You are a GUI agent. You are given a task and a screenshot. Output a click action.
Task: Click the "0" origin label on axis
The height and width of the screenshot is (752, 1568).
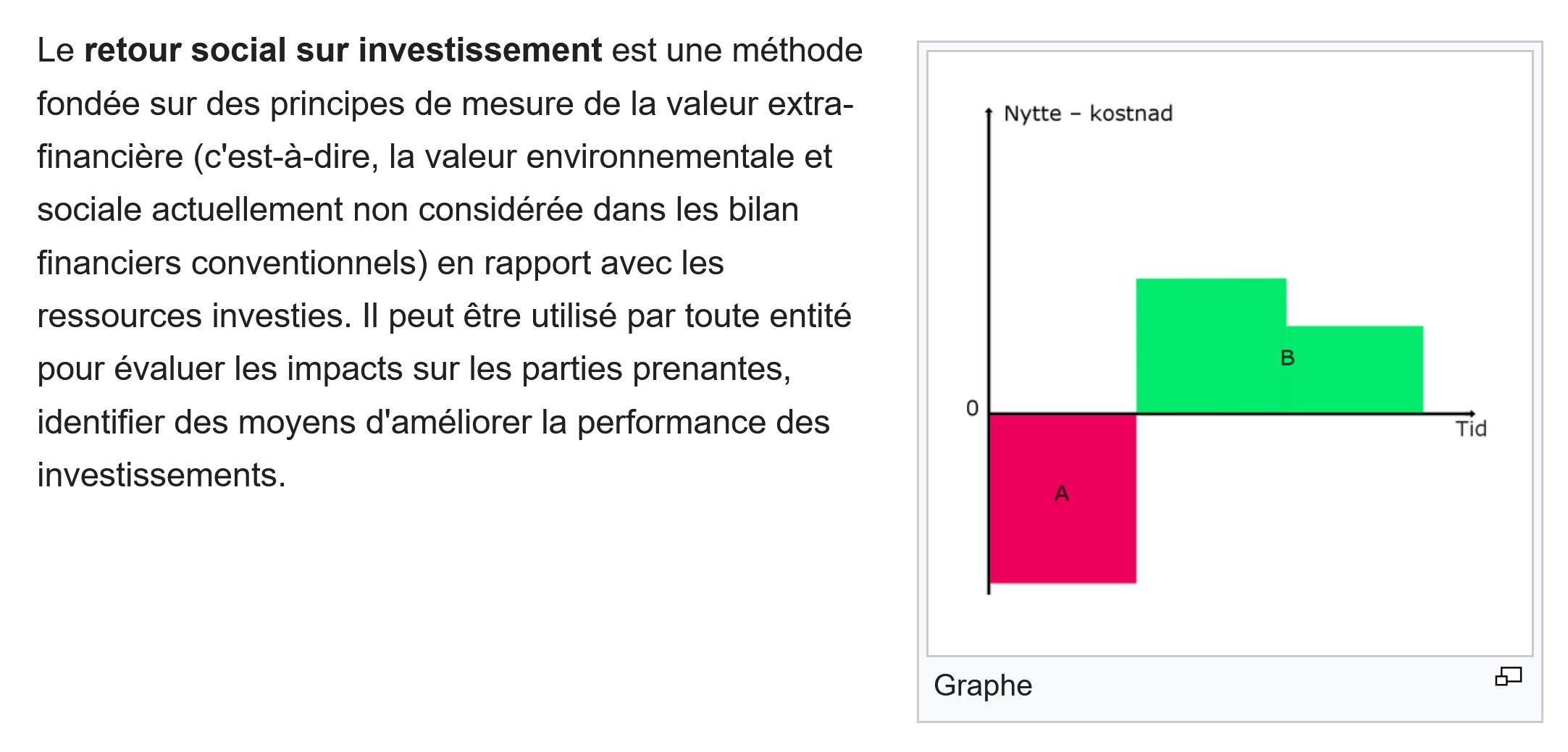(972, 409)
